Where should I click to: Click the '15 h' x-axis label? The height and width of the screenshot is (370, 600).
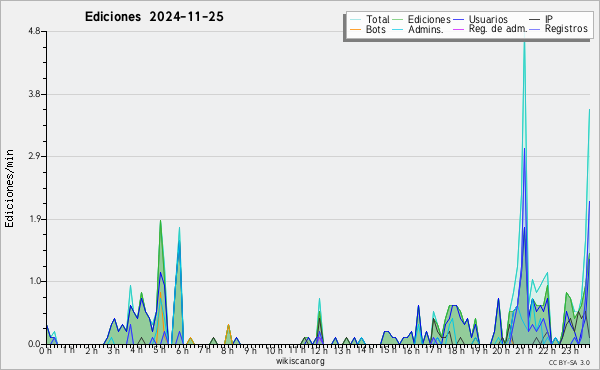(388, 350)
